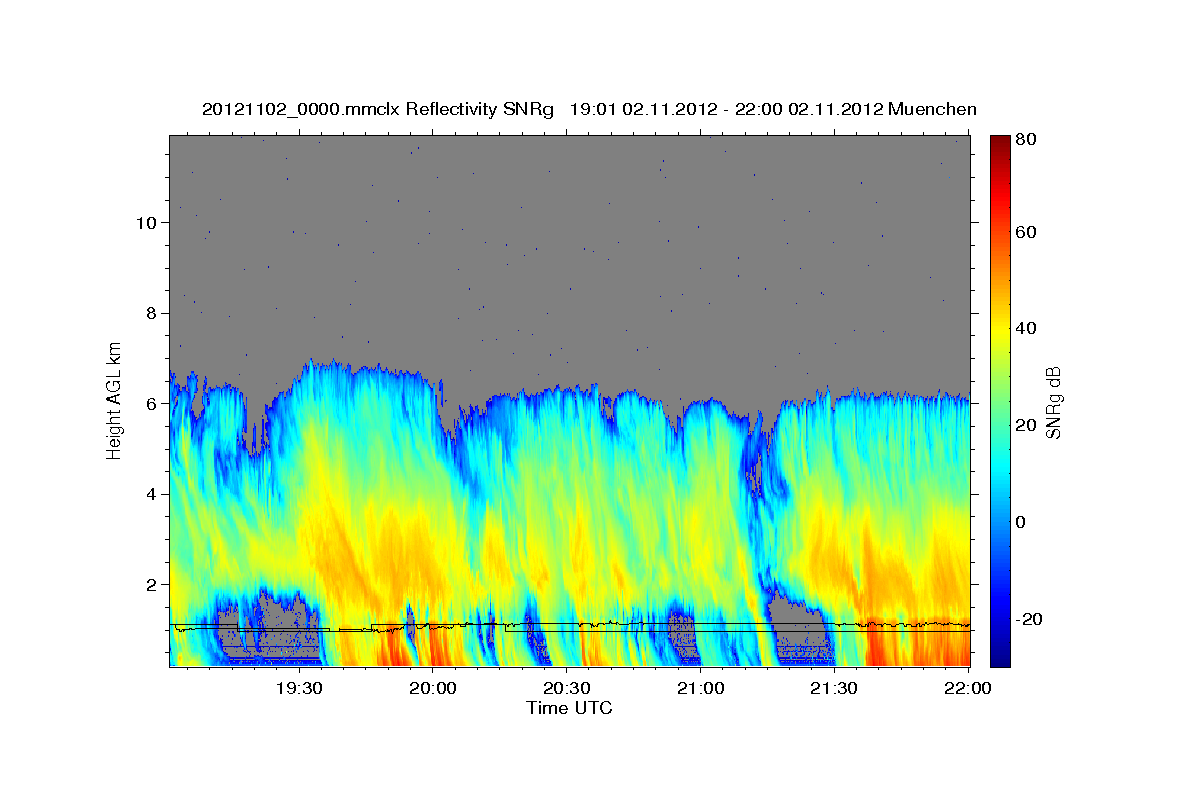Click the 21:30 time tick label
This screenshot has width=1200, height=800.
(x=834, y=689)
